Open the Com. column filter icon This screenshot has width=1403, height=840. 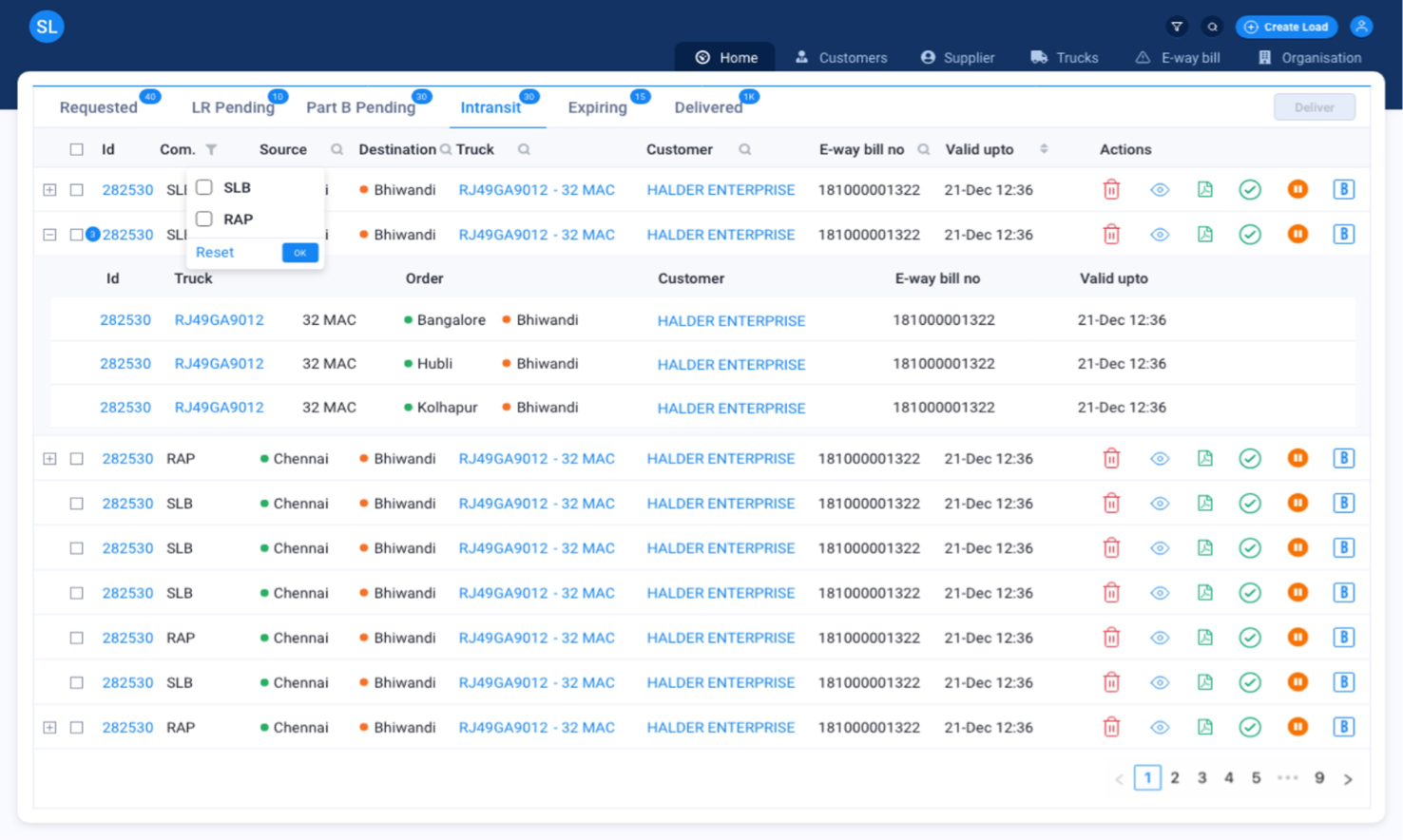(211, 150)
